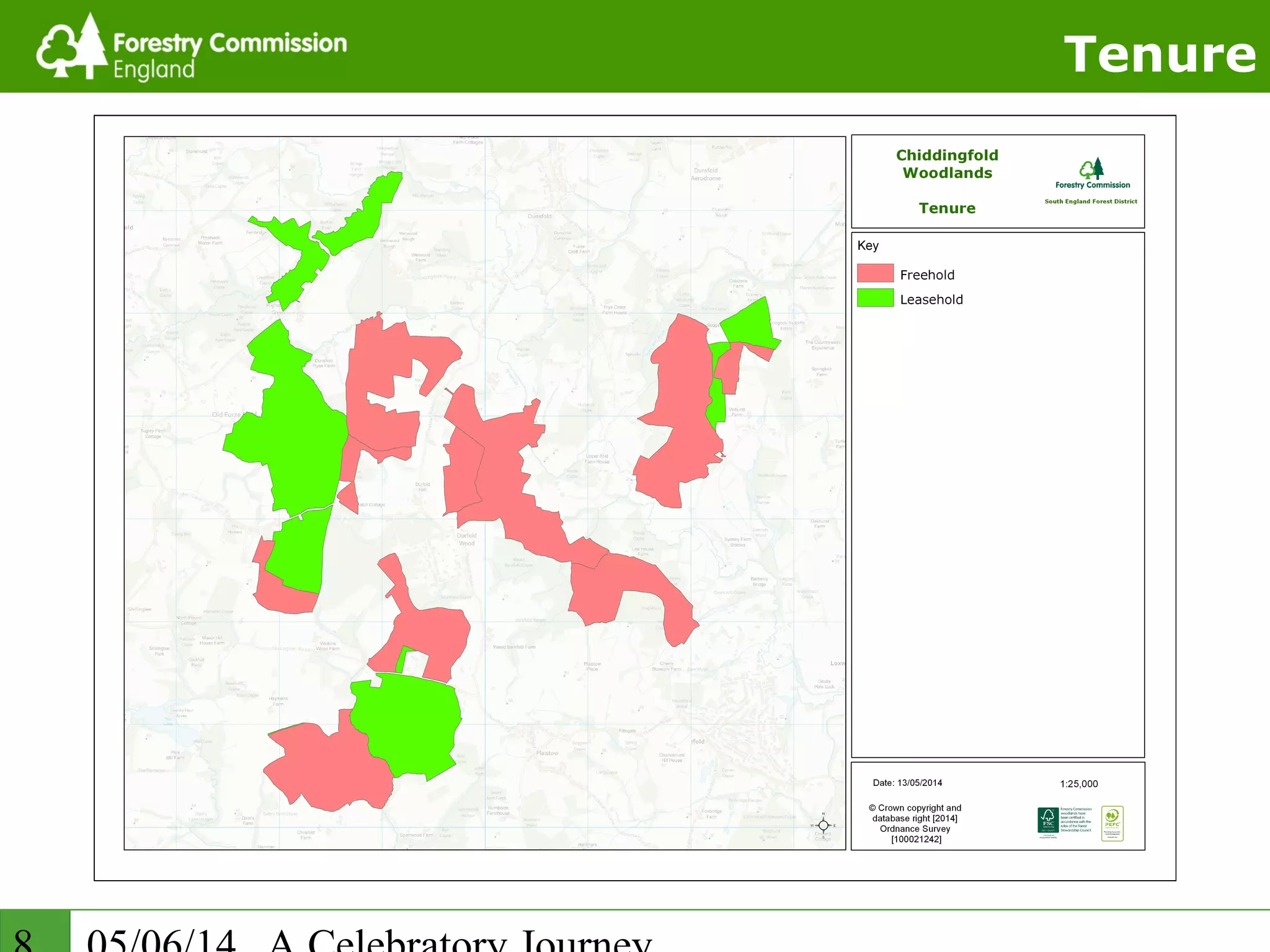This screenshot has height=952, width=1270.
Task: Click the Chiddingfold Woodlands map title
Action: coord(947,164)
